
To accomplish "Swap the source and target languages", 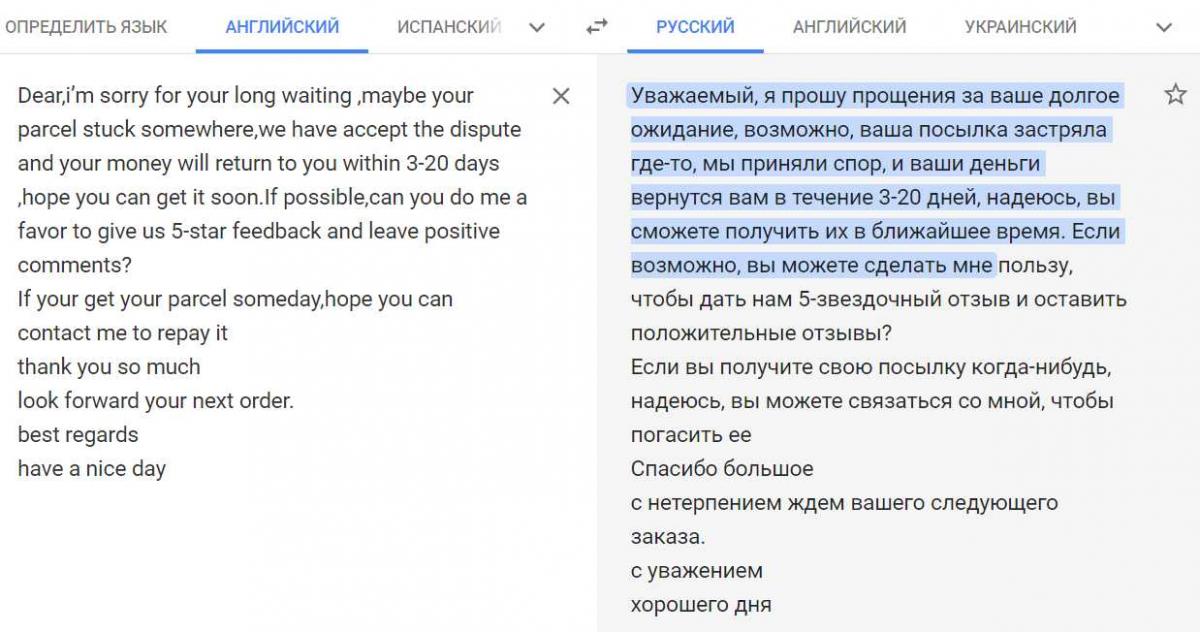I will (x=597, y=27).
